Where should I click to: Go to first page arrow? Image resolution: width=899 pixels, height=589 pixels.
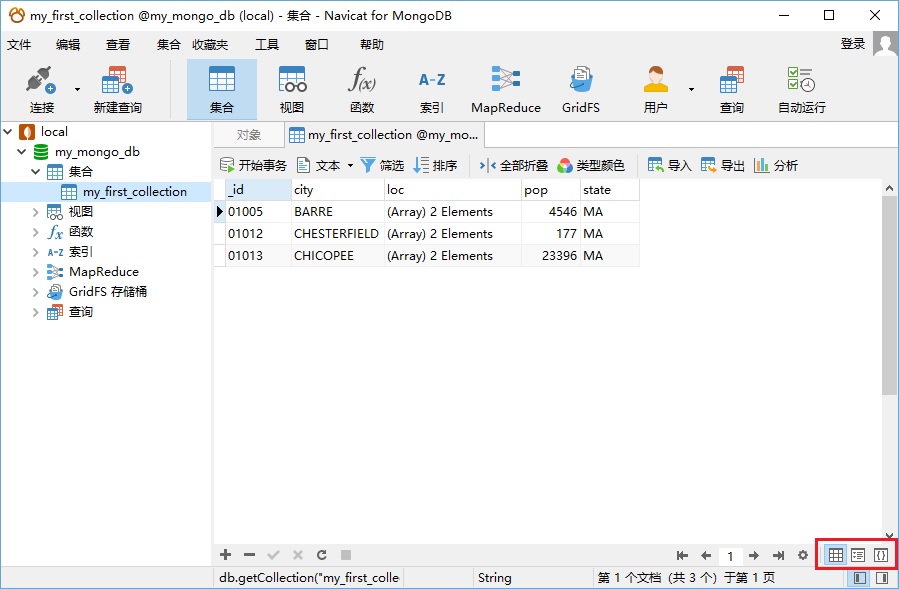click(x=682, y=555)
